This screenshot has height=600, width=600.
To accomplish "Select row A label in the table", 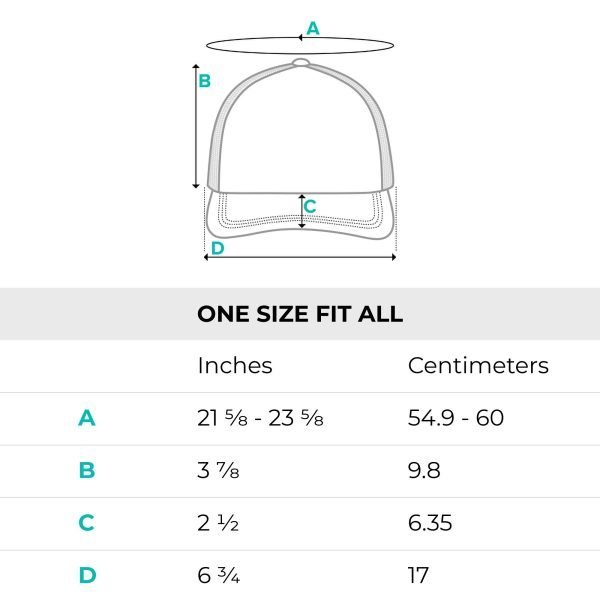I will tap(87, 418).
